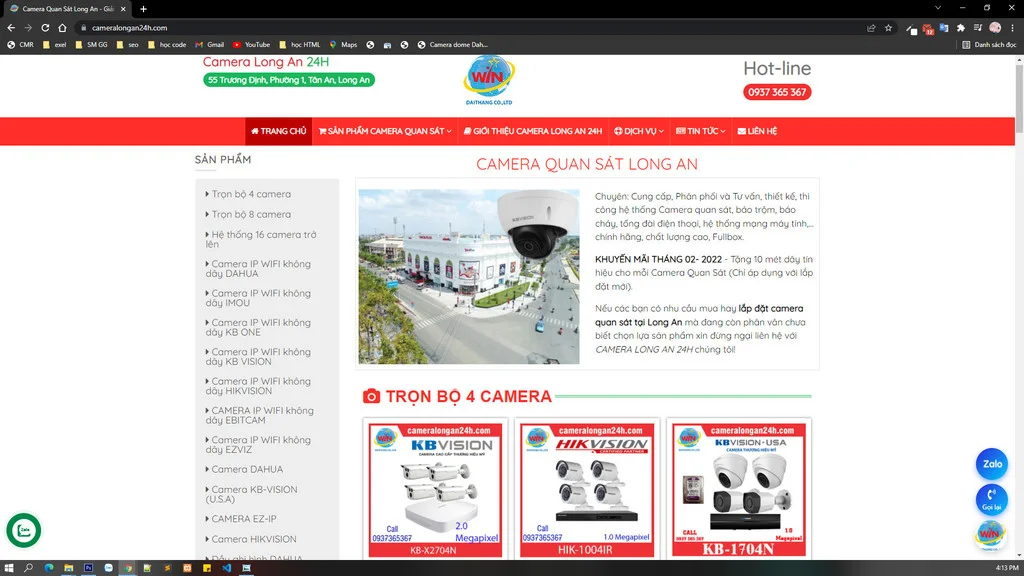Open a new browser tab with plus

click(x=143, y=8)
